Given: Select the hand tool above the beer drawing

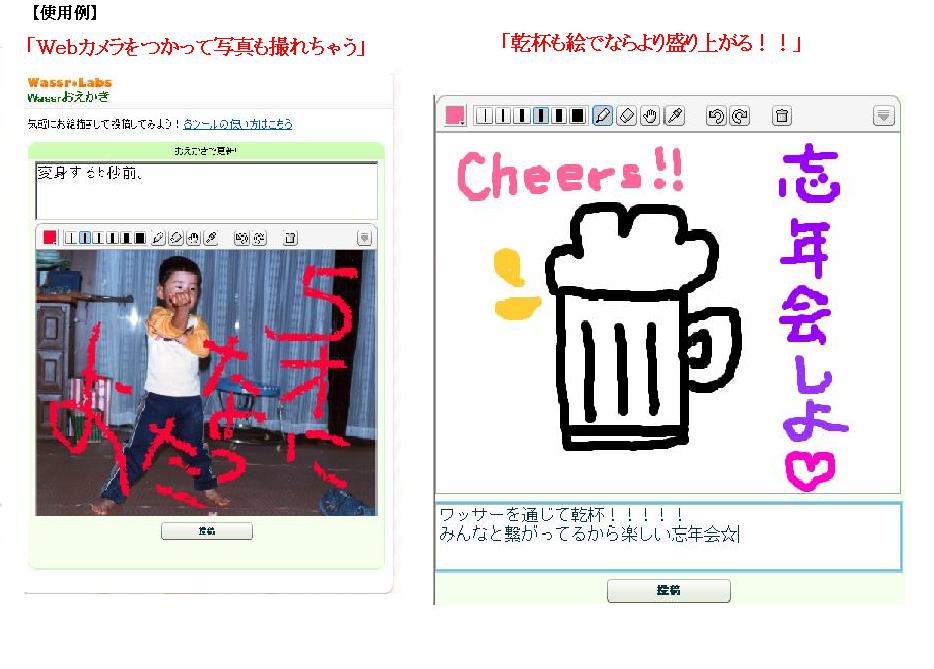Looking at the screenshot, I should pyautogui.click(x=650, y=116).
